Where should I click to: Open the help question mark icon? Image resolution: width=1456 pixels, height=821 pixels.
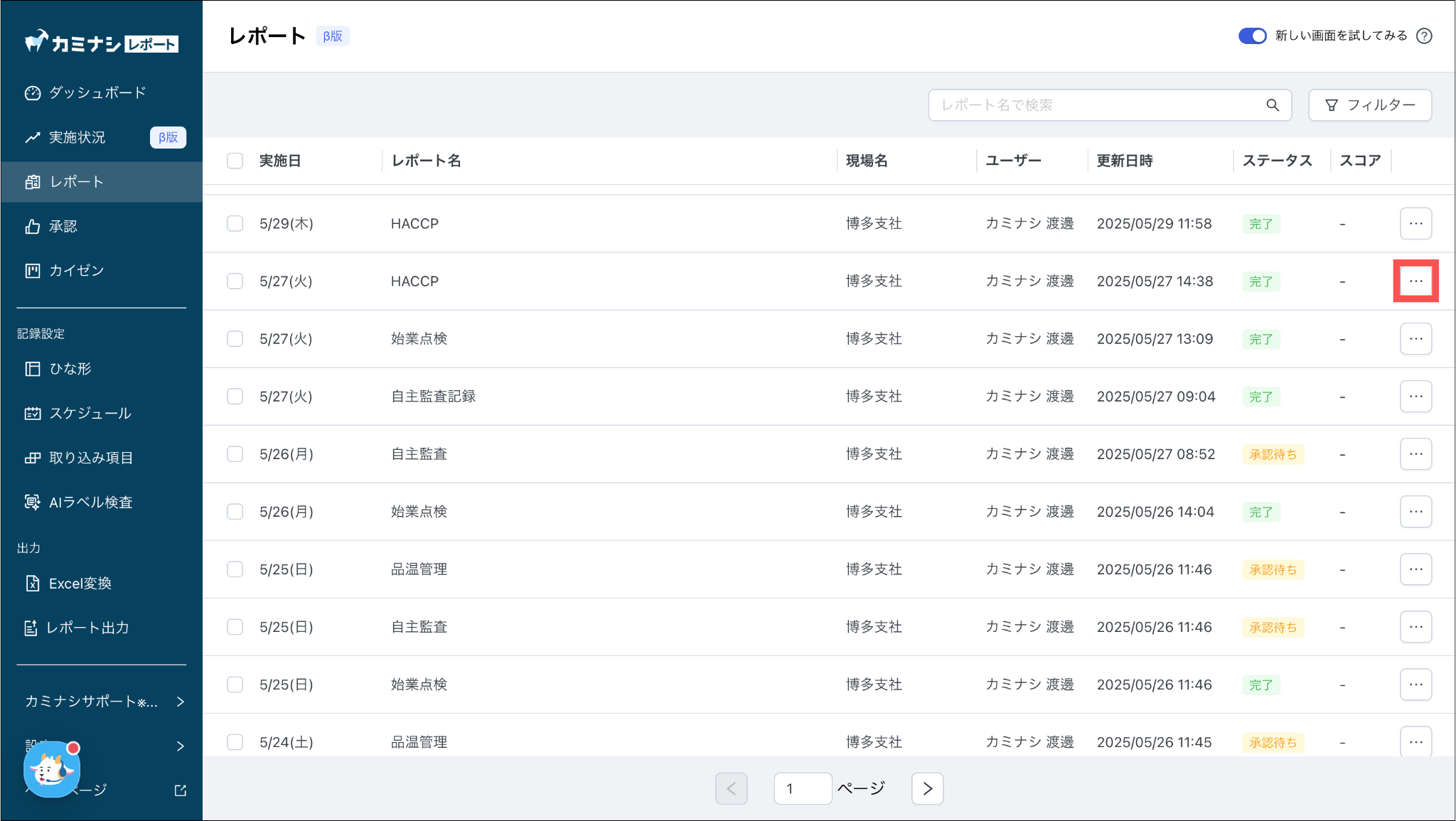(1424, 36)
